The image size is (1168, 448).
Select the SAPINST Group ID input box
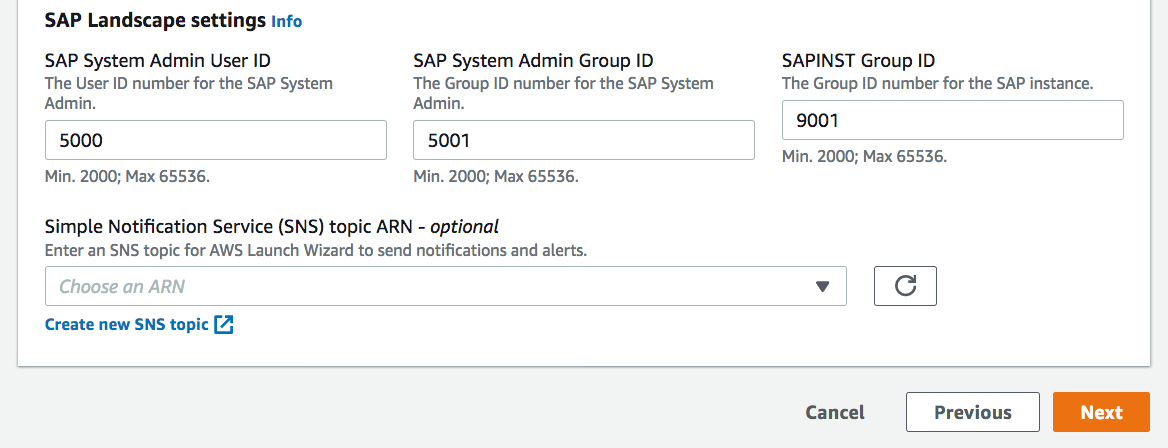[x=952, y=120]
